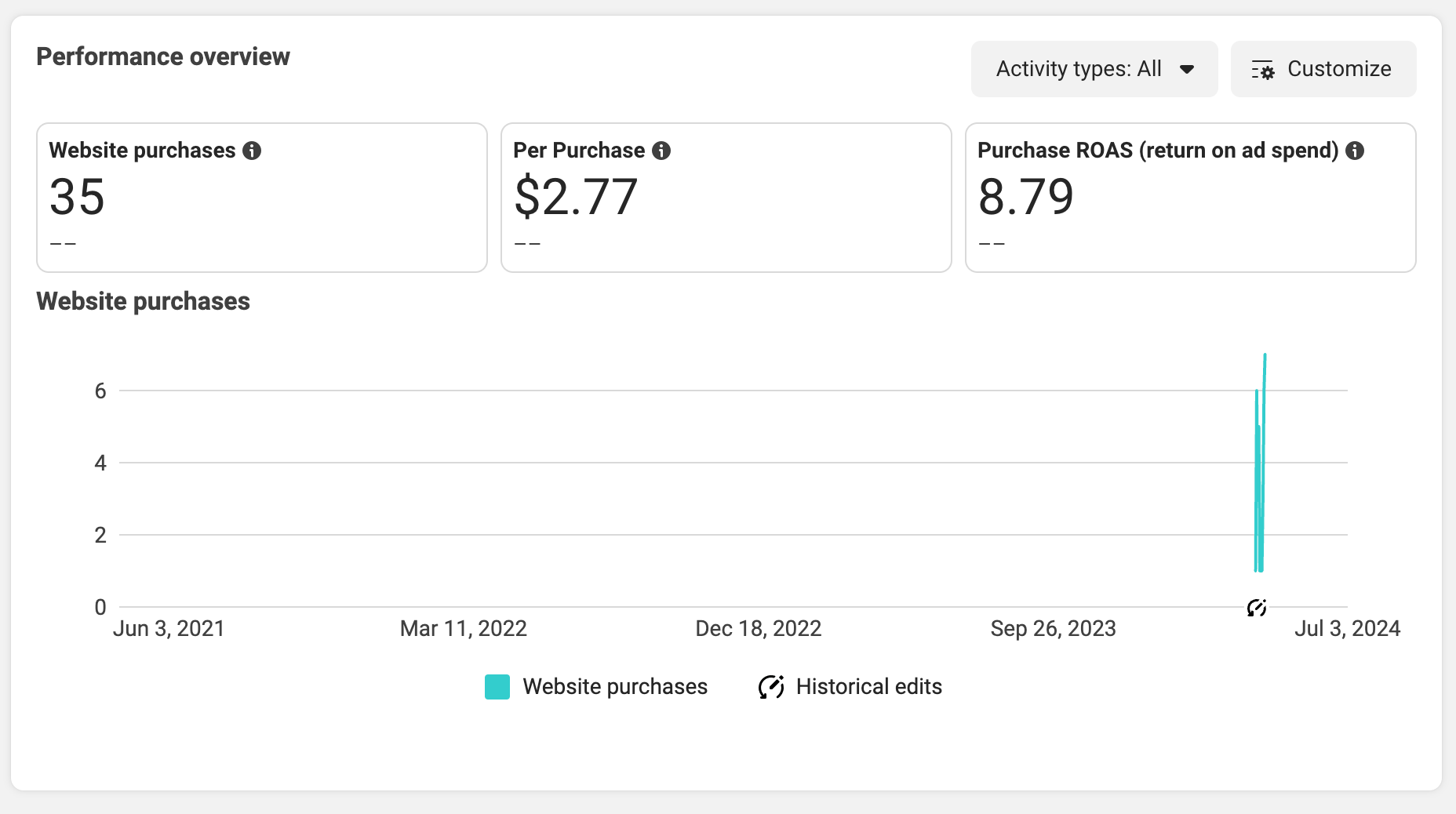Click the 8.79 ROAS value
Screen dimensions: 1456x814
(x=1025, y=197)
